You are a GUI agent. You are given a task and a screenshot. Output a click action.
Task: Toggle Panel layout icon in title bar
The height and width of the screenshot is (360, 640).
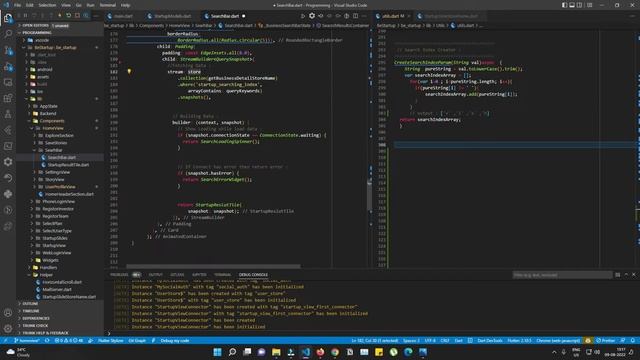point(572,5)
